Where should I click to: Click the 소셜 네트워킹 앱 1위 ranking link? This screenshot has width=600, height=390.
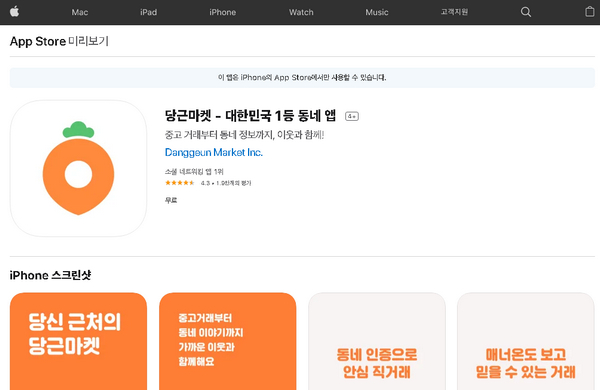[194, 171]
